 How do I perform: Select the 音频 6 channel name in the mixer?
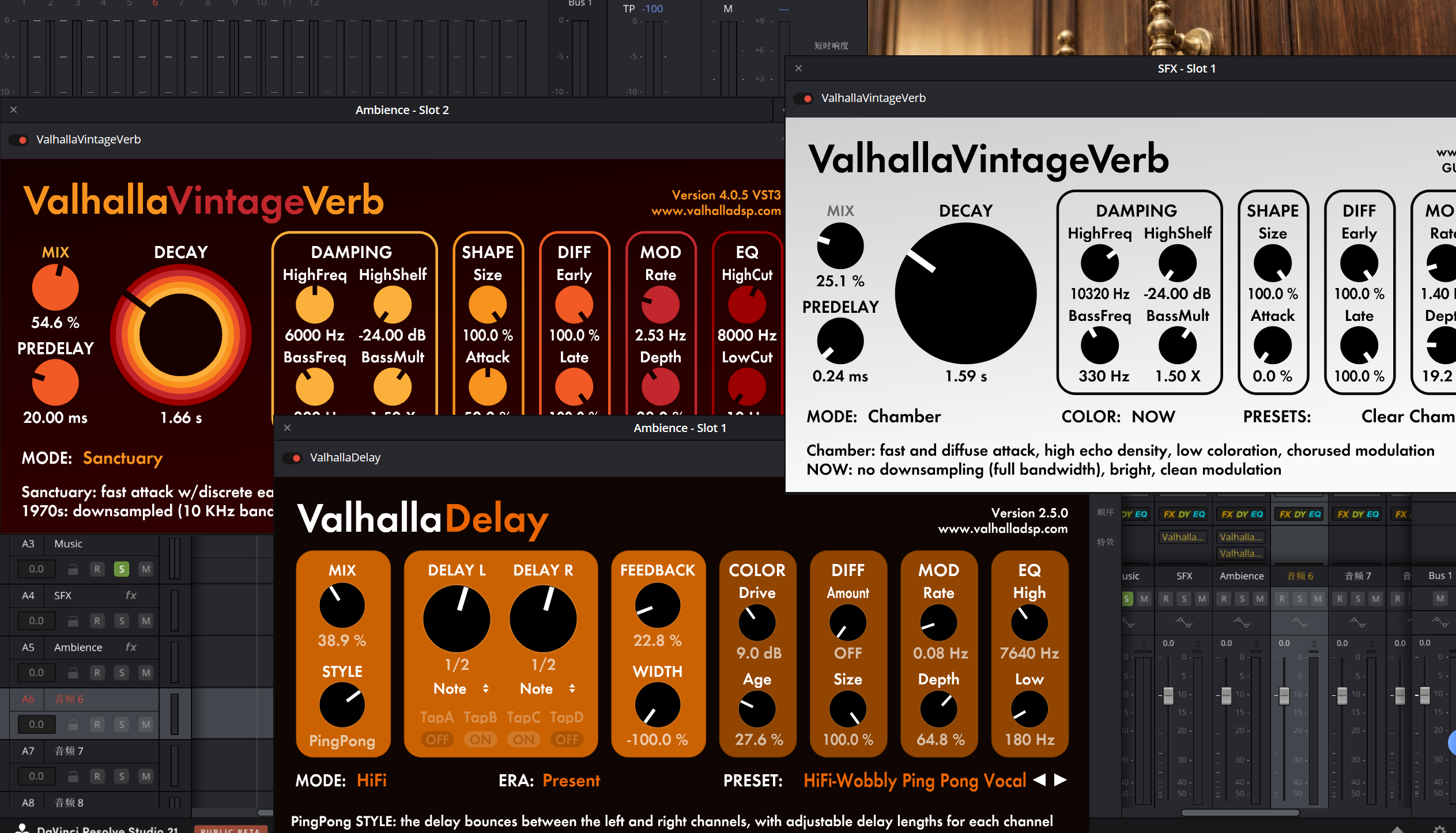pyautogui.click(x=1300, y=575)
